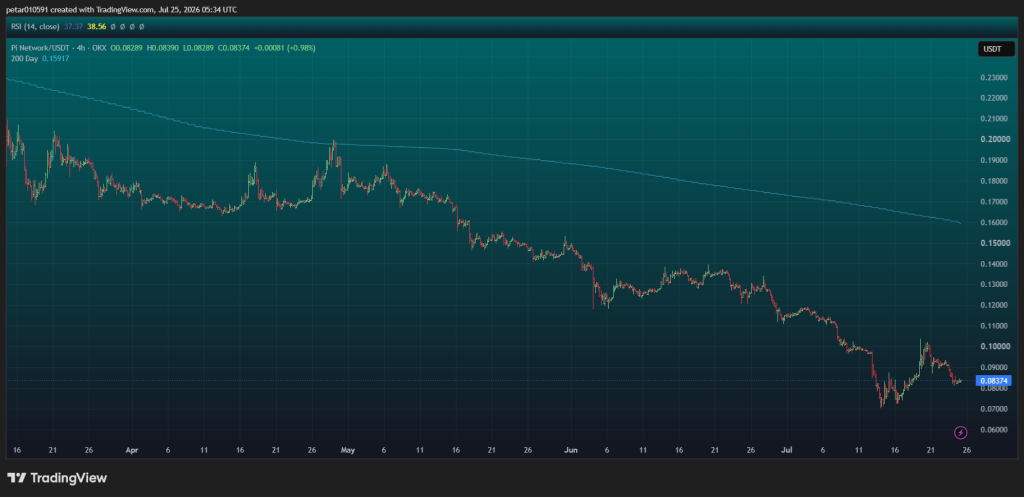Viewport: 1024px width, 497px height.
Task: Click the change value +0.00081 (+0.98%)
Action: coord(285,48)
